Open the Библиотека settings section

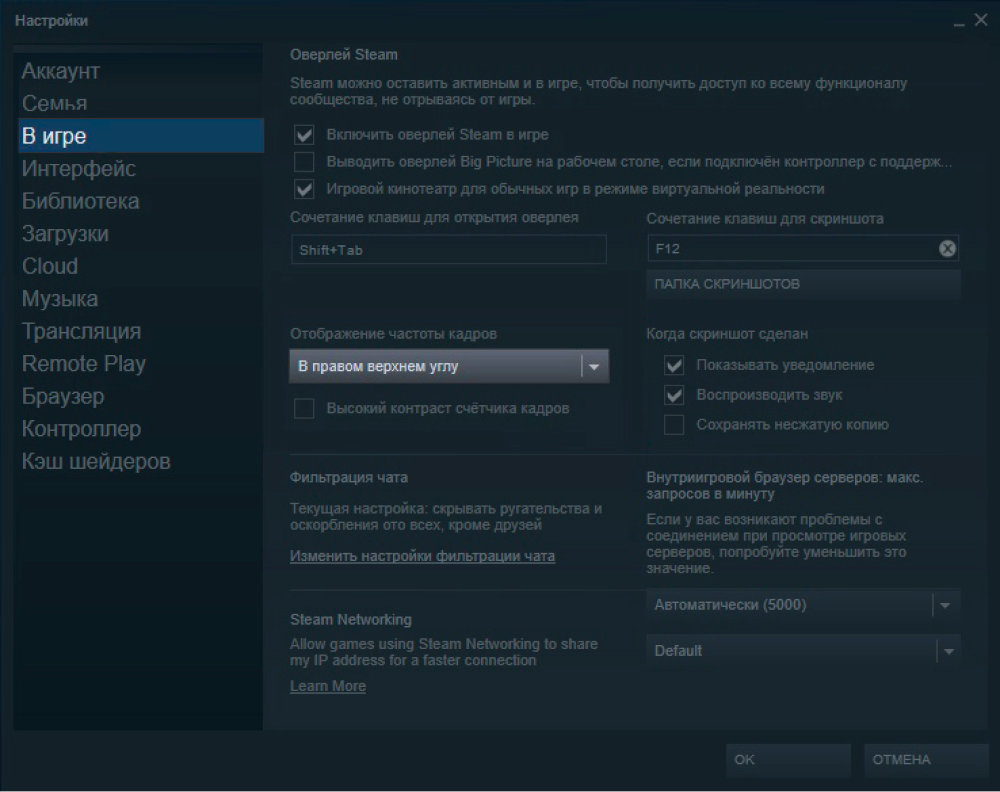140,201
